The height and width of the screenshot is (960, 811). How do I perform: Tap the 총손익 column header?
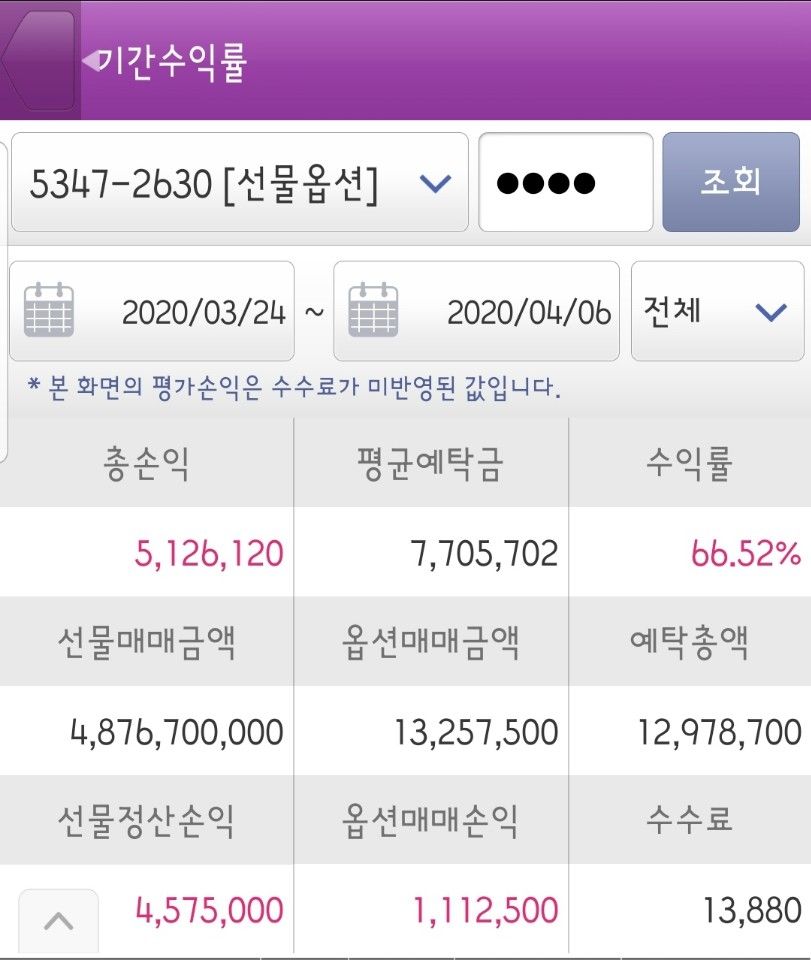click(146, 464)
